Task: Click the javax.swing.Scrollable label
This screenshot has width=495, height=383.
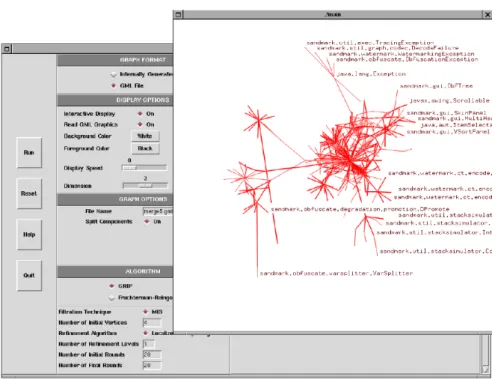Action: click(449, 101)
